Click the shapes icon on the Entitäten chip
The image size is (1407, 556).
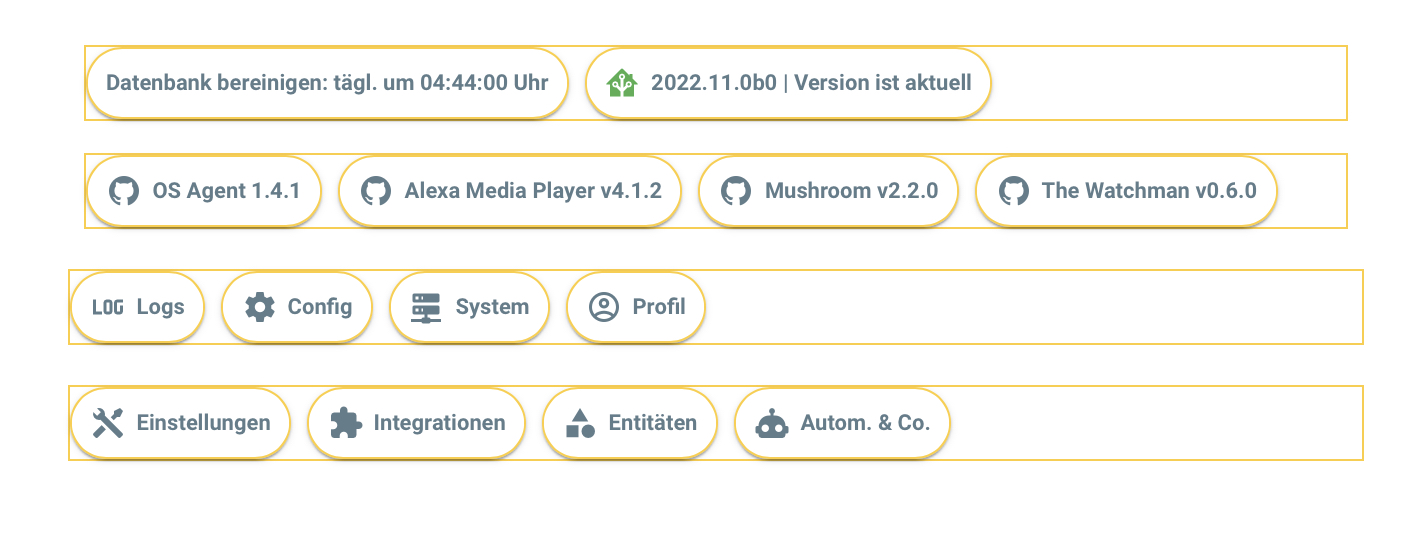click(580, 423)
